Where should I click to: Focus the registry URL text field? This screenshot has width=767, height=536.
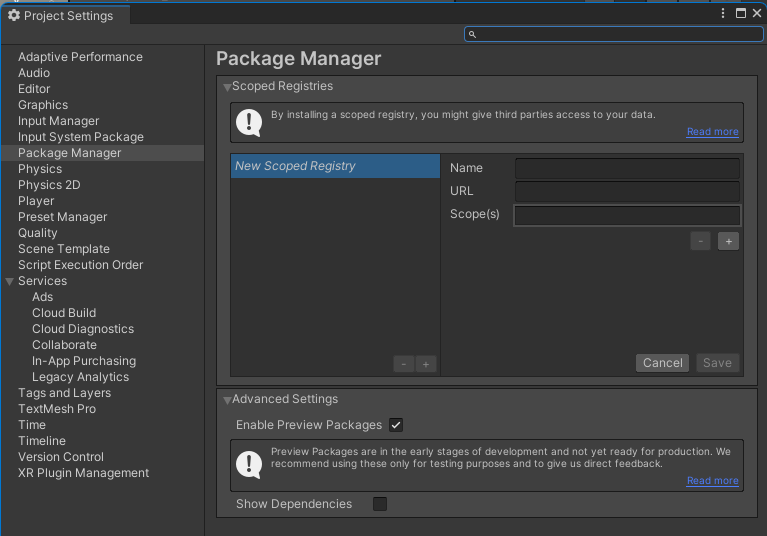pos(627,191)
